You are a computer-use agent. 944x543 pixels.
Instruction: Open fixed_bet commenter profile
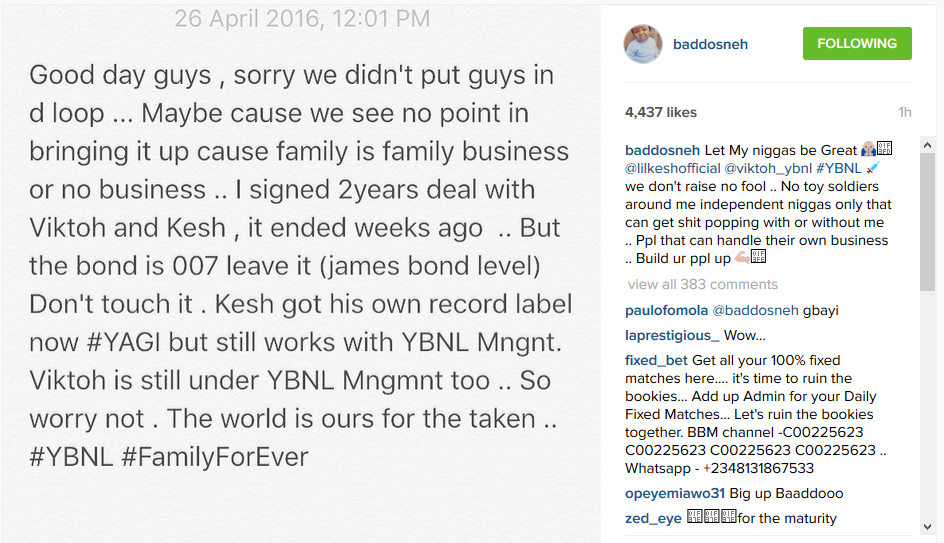coord(656,361)
